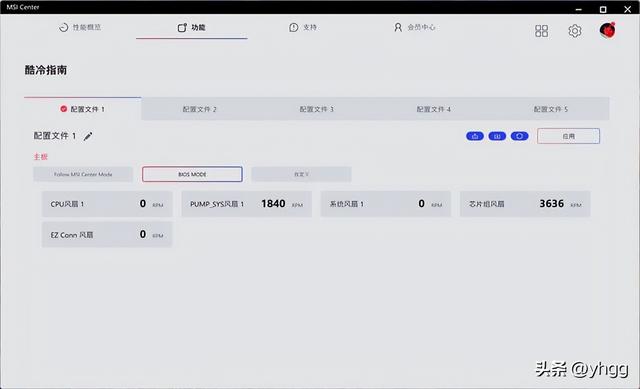
Task: Maximize the MSI Center window
Action: [x=603, y=9]
